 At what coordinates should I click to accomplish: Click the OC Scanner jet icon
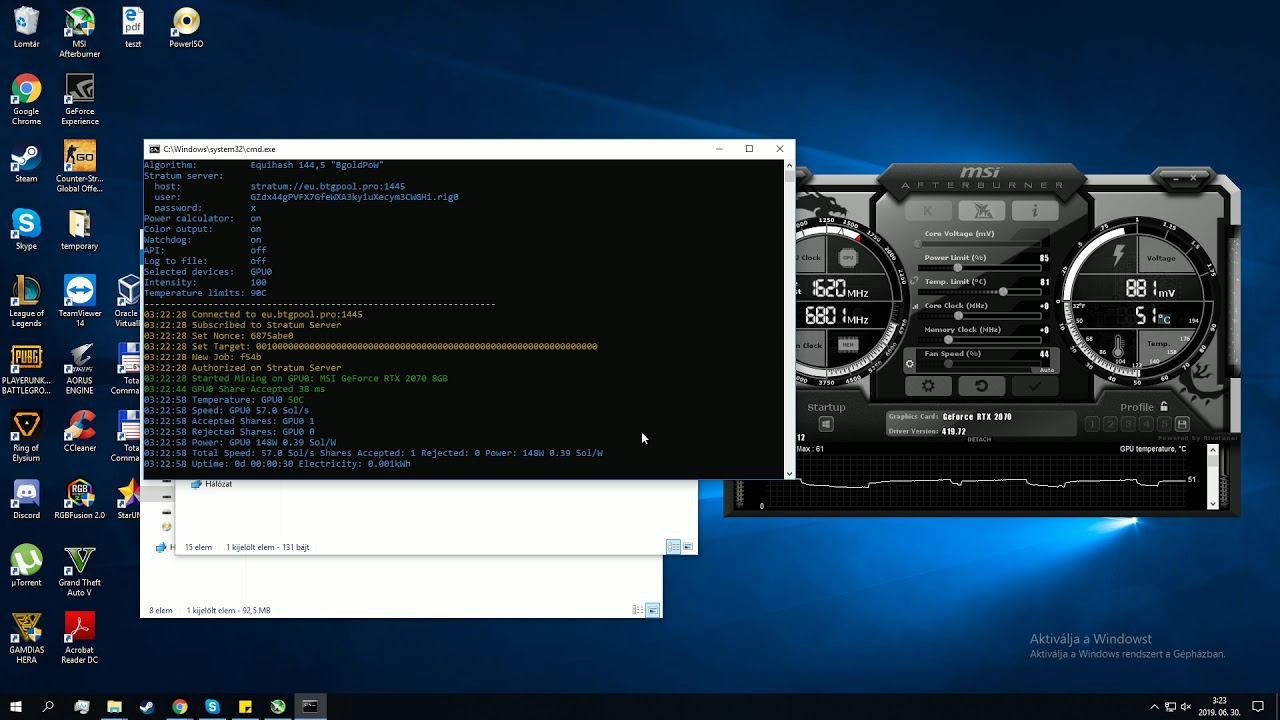pyautogui.click(x=981, y=211)
